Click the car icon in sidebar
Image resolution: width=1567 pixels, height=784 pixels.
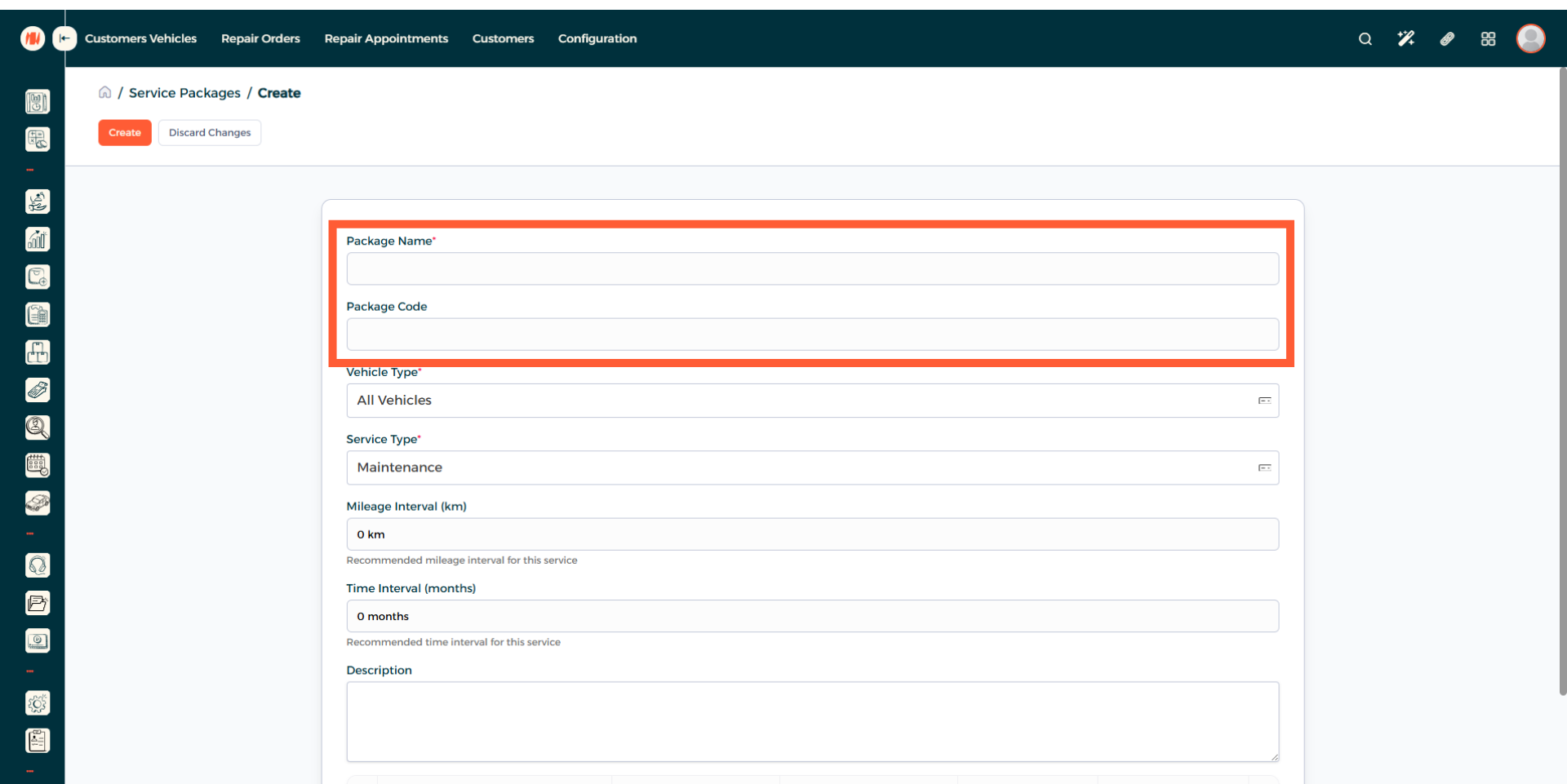[x=38, y=503]
